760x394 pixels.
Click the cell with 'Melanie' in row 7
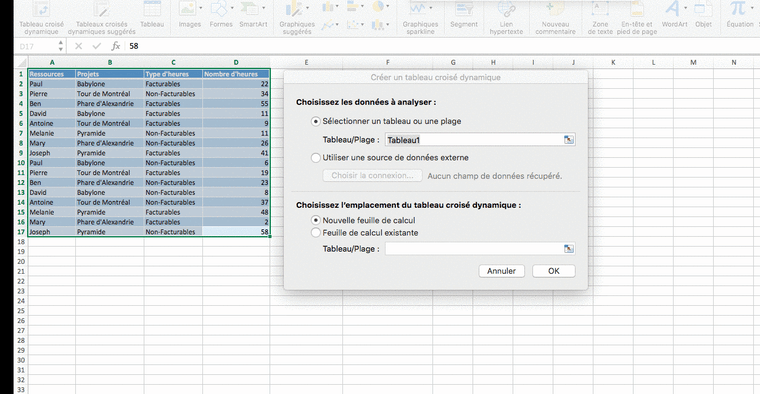[52, 133]
